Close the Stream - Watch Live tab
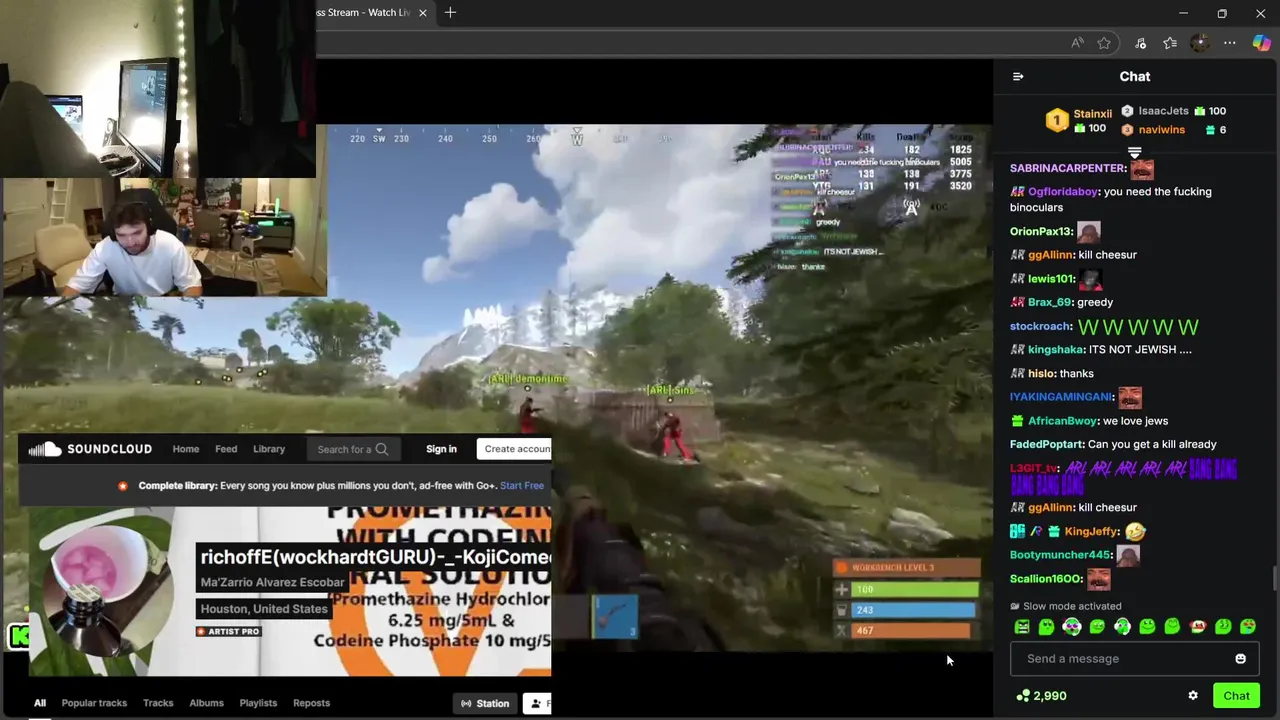Screen dimensions: 1280x720 coord(422,13)
